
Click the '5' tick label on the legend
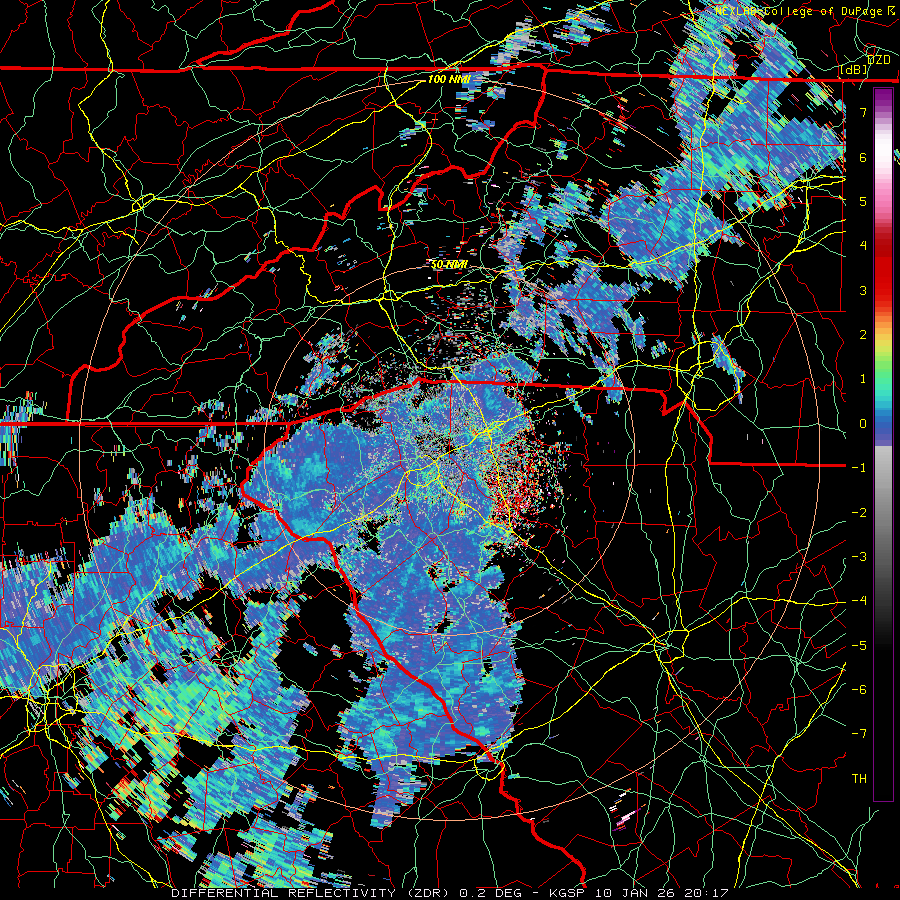coord(863,201)
